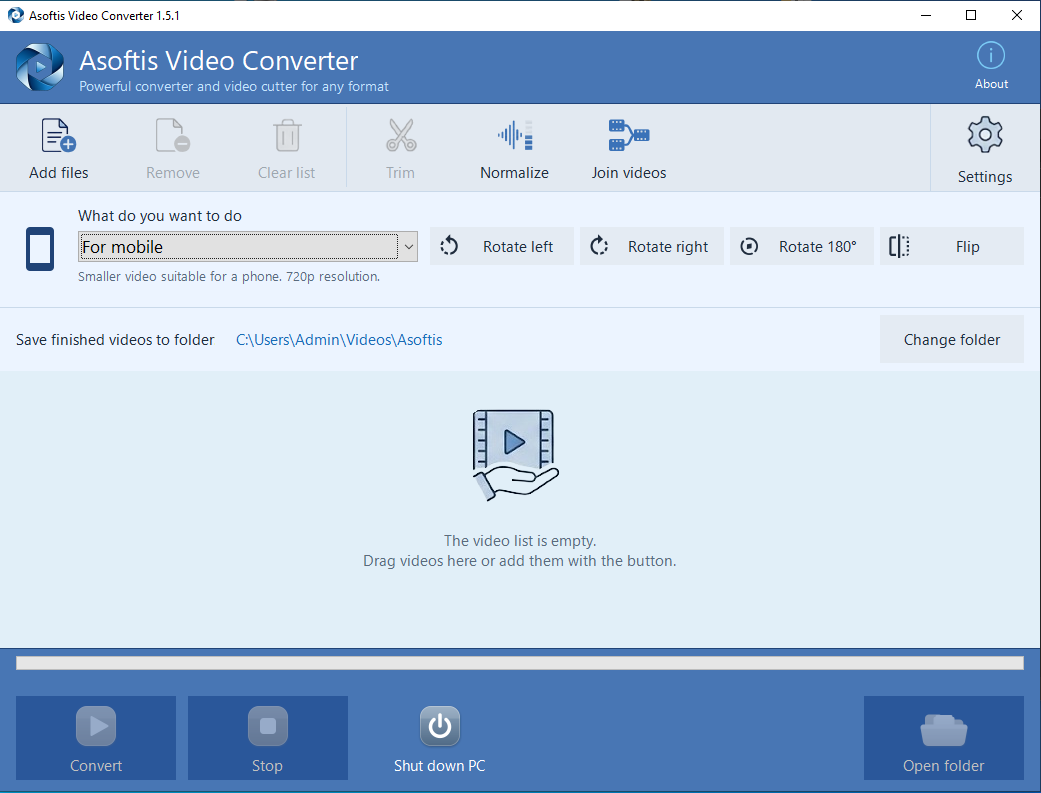
Task: Click the Clear list trash icon
Action: coord(287,135)
